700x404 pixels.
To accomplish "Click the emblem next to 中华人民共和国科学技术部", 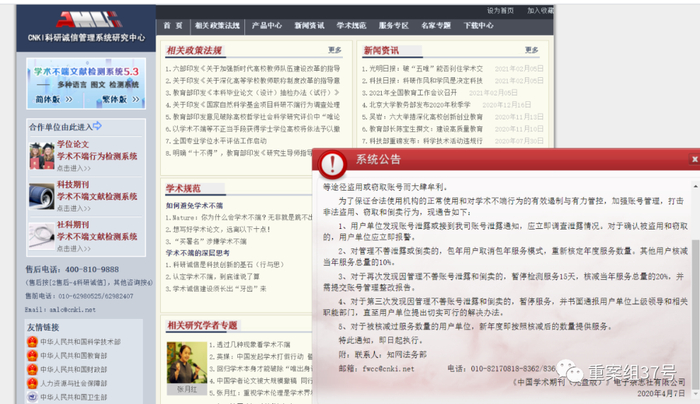I will (x=32, y=342).
